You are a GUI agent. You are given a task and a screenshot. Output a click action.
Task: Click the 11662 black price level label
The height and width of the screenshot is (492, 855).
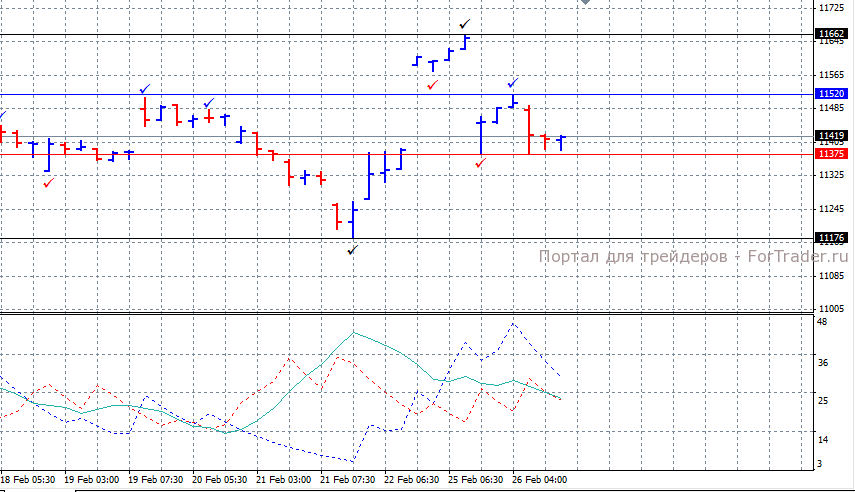click(832, 34)
